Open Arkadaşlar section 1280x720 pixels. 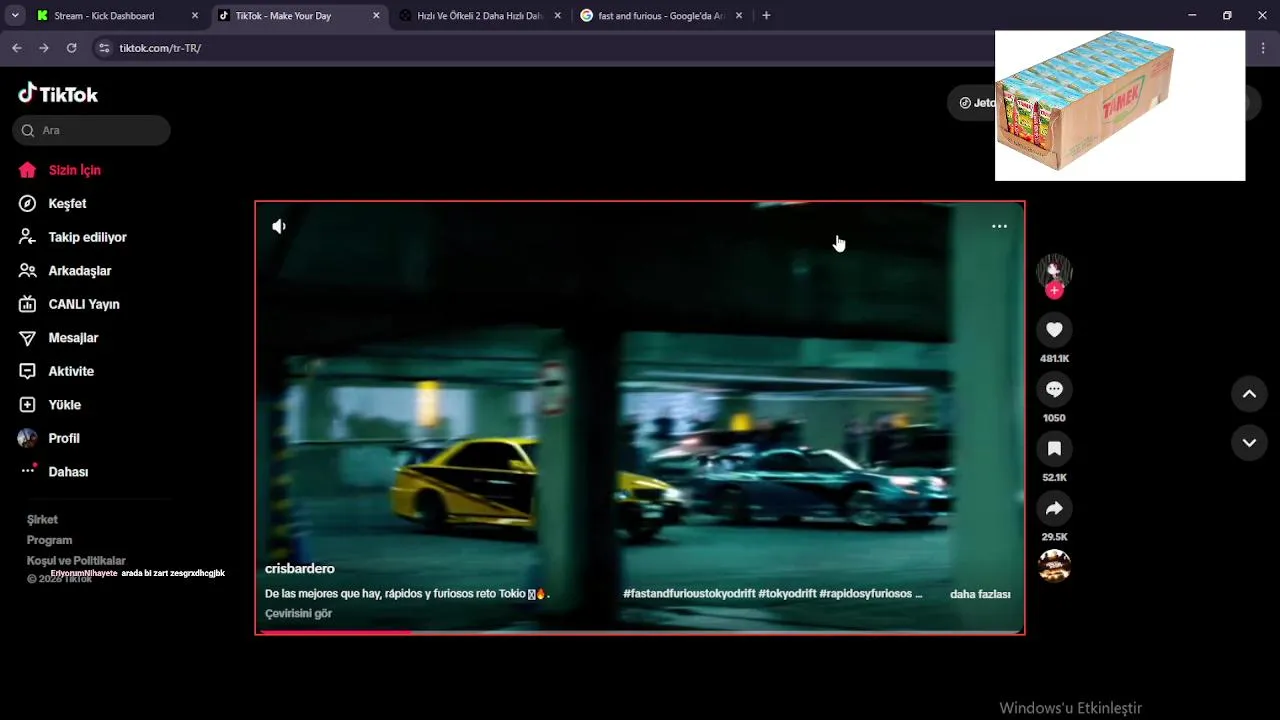click(x=80, y=271)
